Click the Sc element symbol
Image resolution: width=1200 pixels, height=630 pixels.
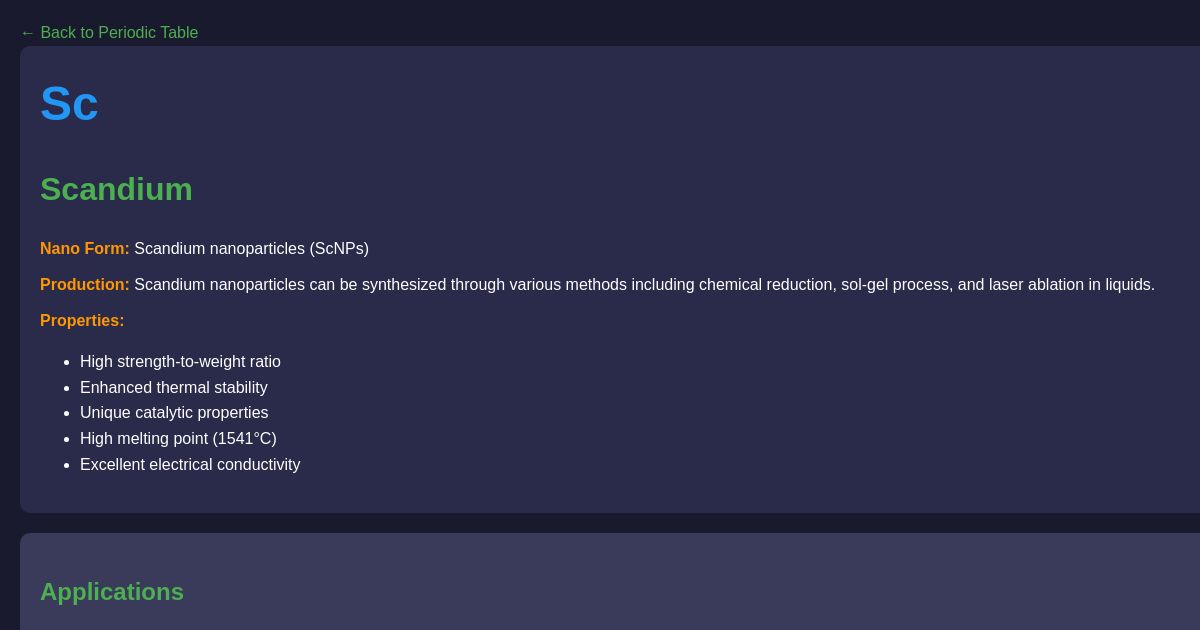tap(69, 104)
